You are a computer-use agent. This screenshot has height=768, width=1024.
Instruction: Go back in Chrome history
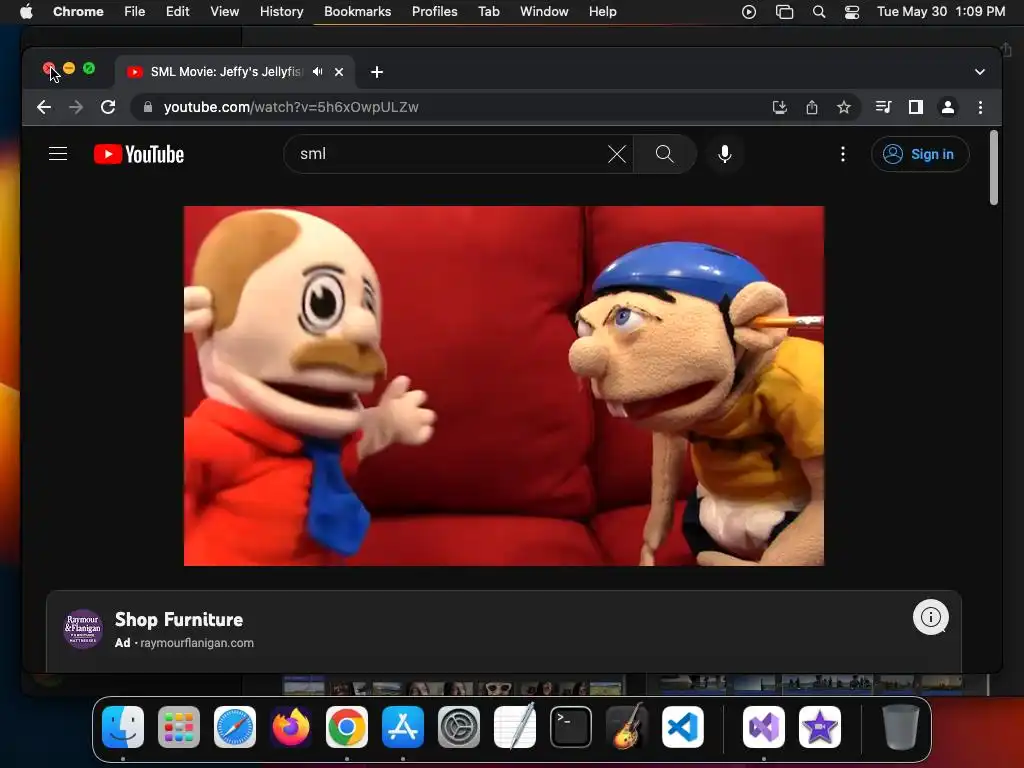pyautogui.click(x=44, y=107)
